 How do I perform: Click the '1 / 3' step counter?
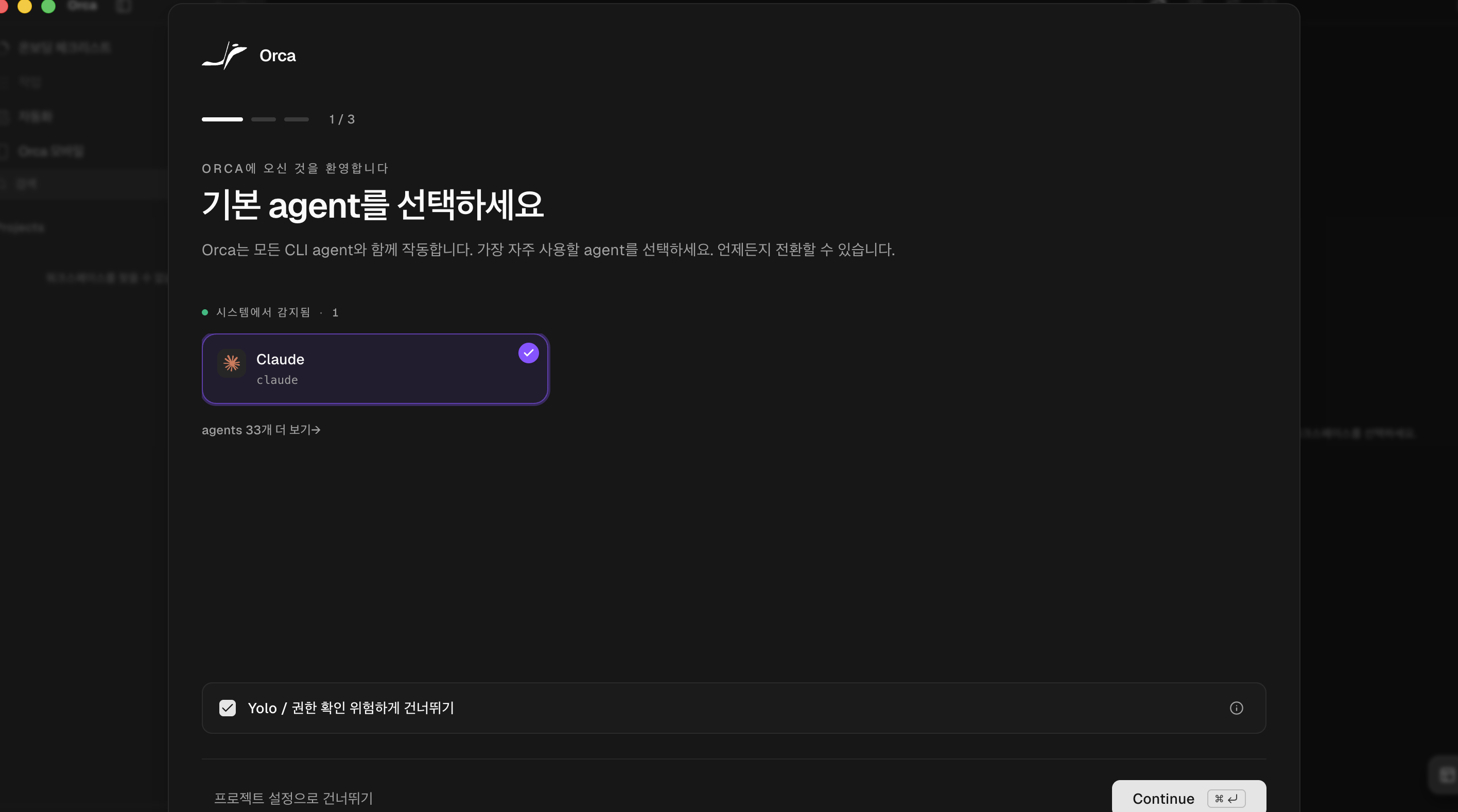click(342, 119)
